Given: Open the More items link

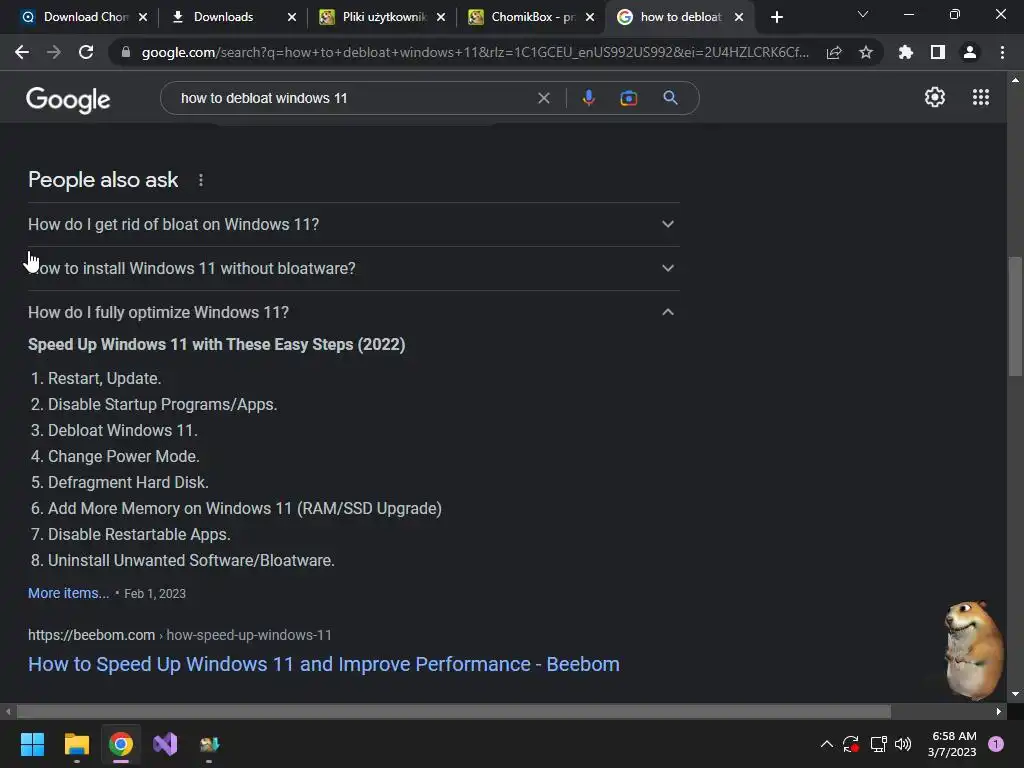Looking at the screenshot, I should (69, 593).
